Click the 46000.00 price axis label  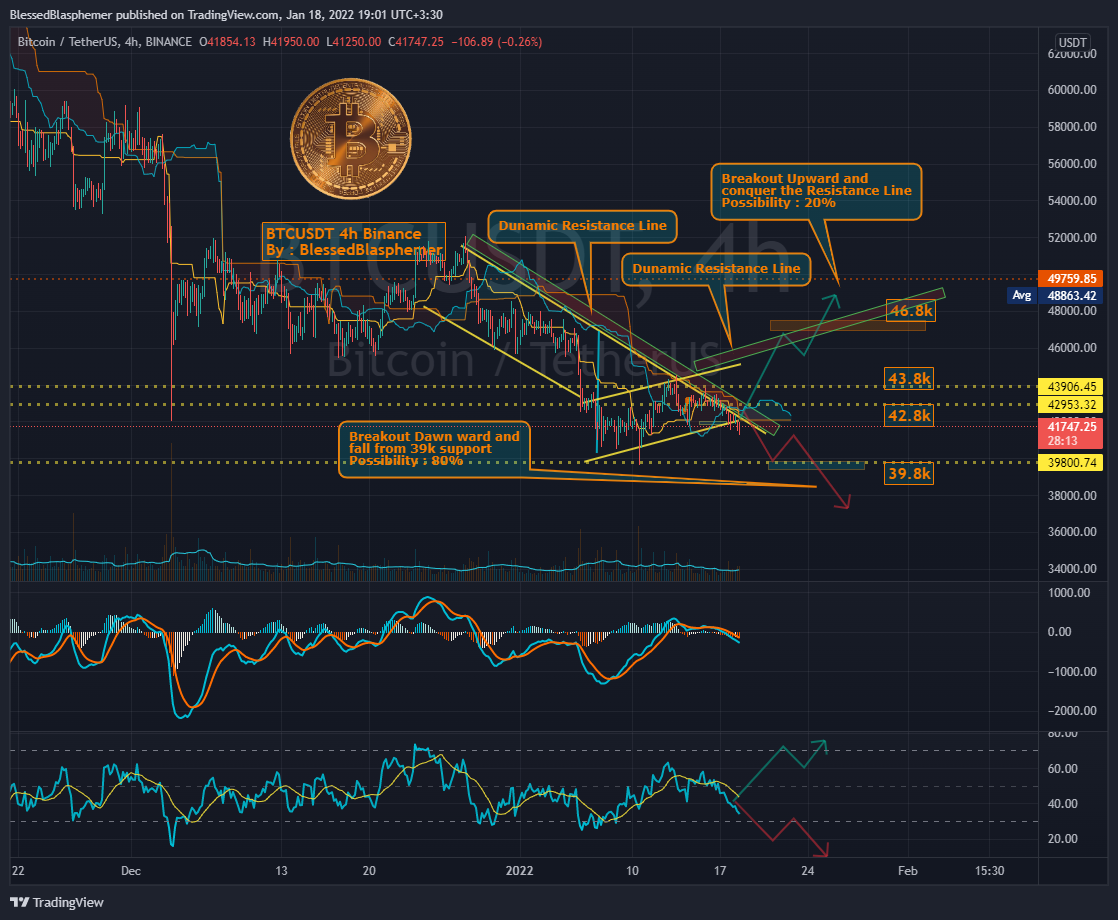[x=1072, y=348]
